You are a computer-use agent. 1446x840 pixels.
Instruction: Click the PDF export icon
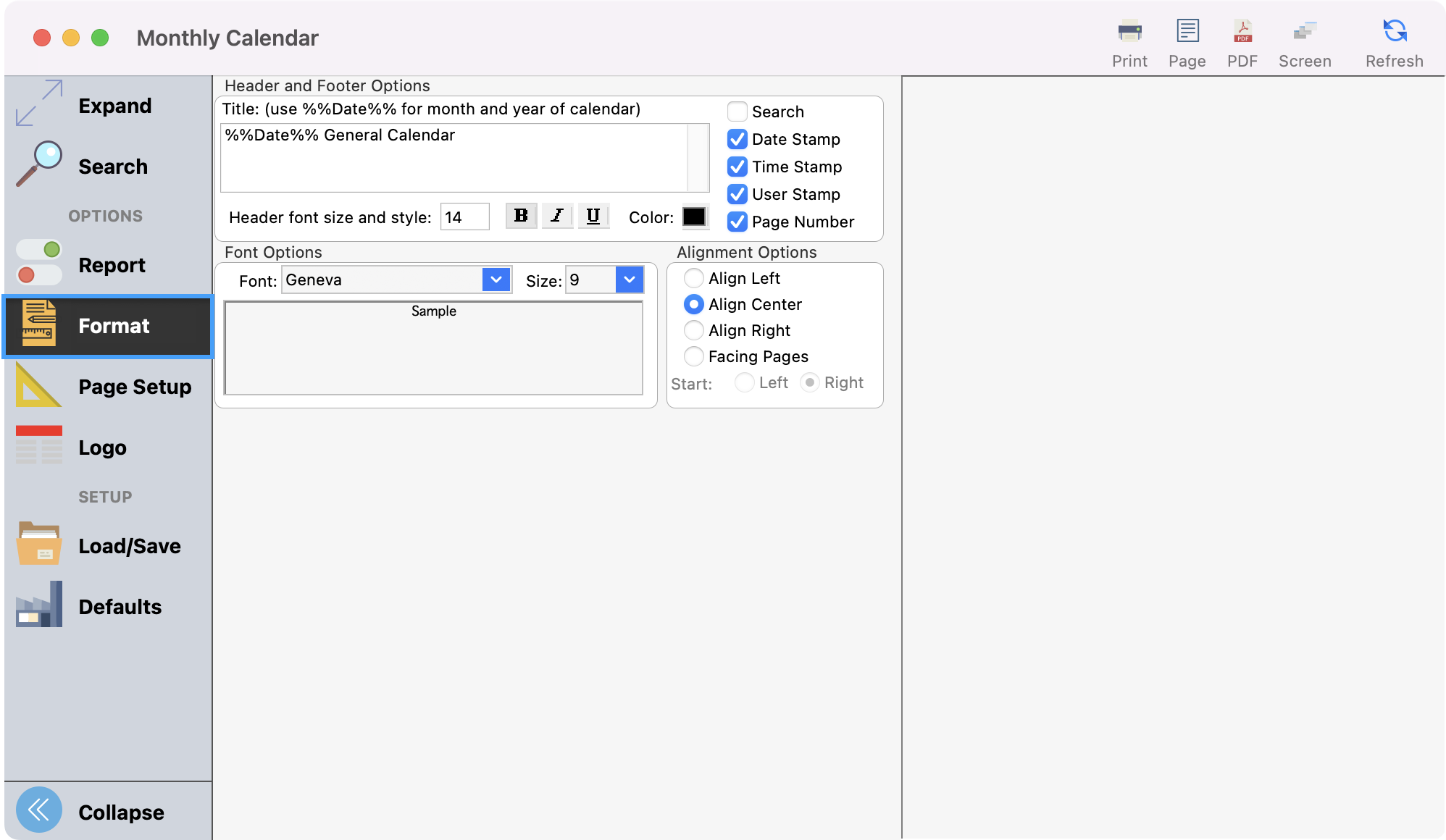(x=1242, y=32)
